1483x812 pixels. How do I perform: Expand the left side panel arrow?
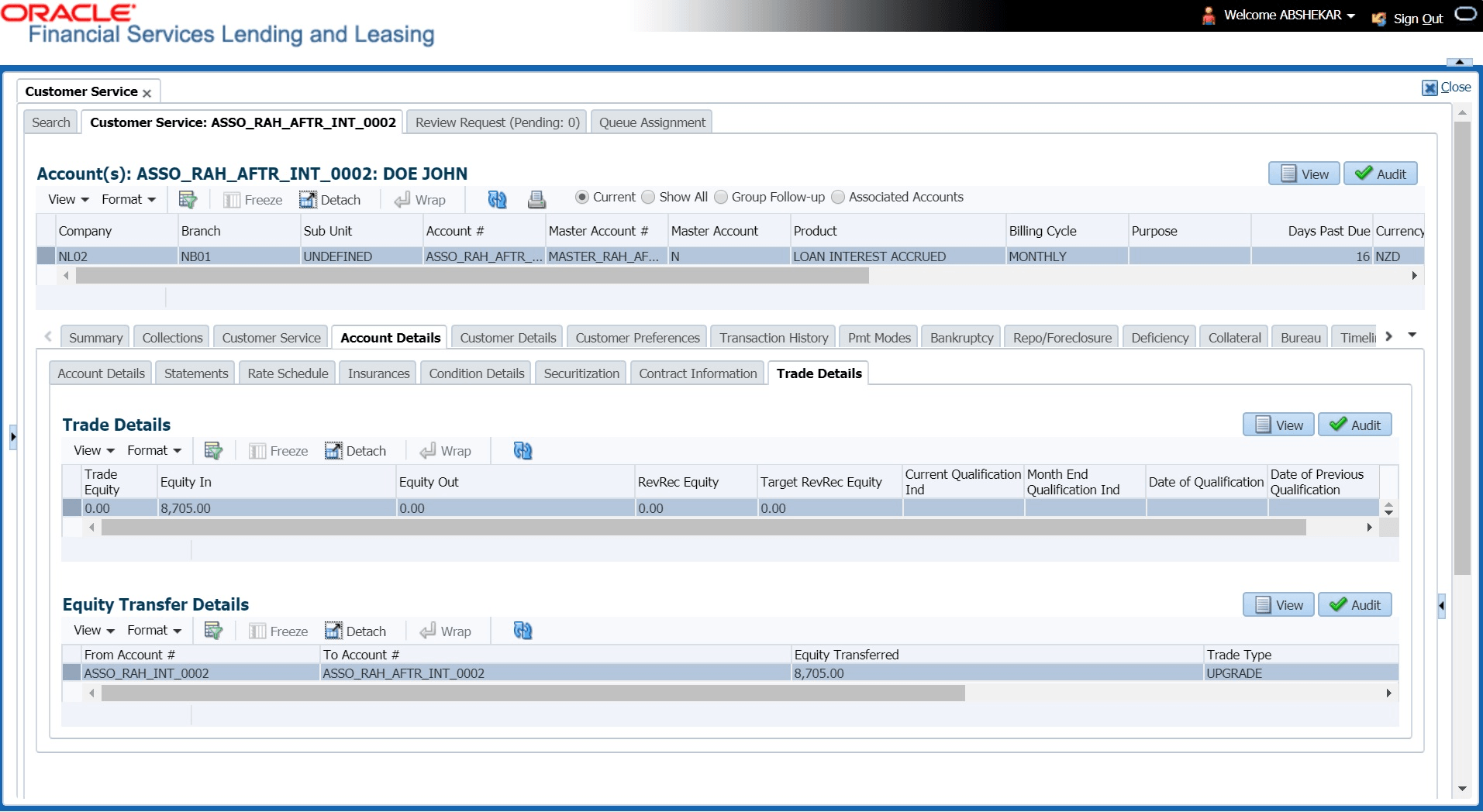(13, 437)
